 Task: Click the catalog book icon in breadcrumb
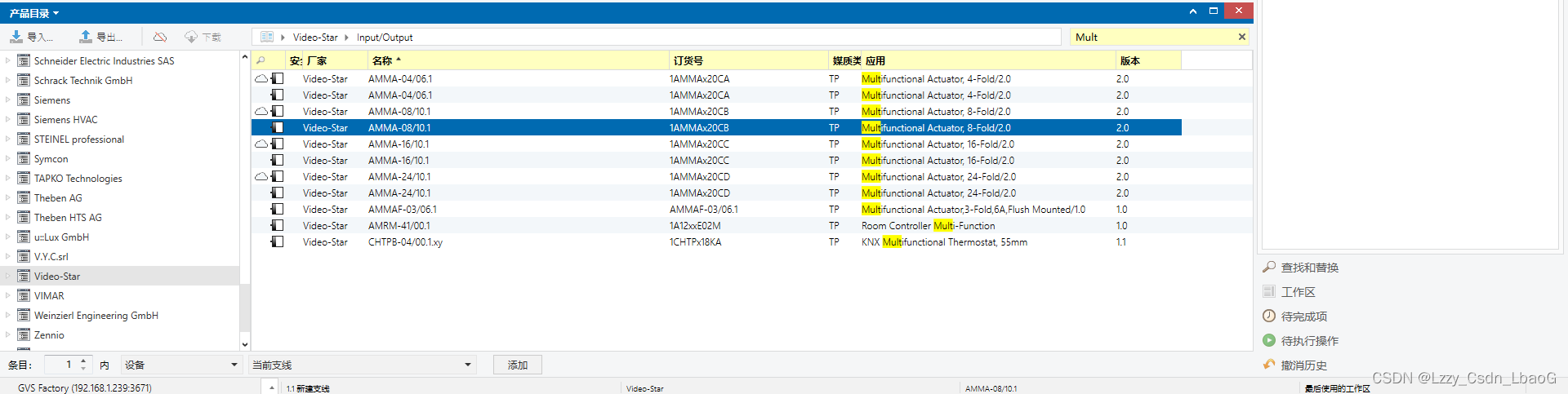pos(267,37)
